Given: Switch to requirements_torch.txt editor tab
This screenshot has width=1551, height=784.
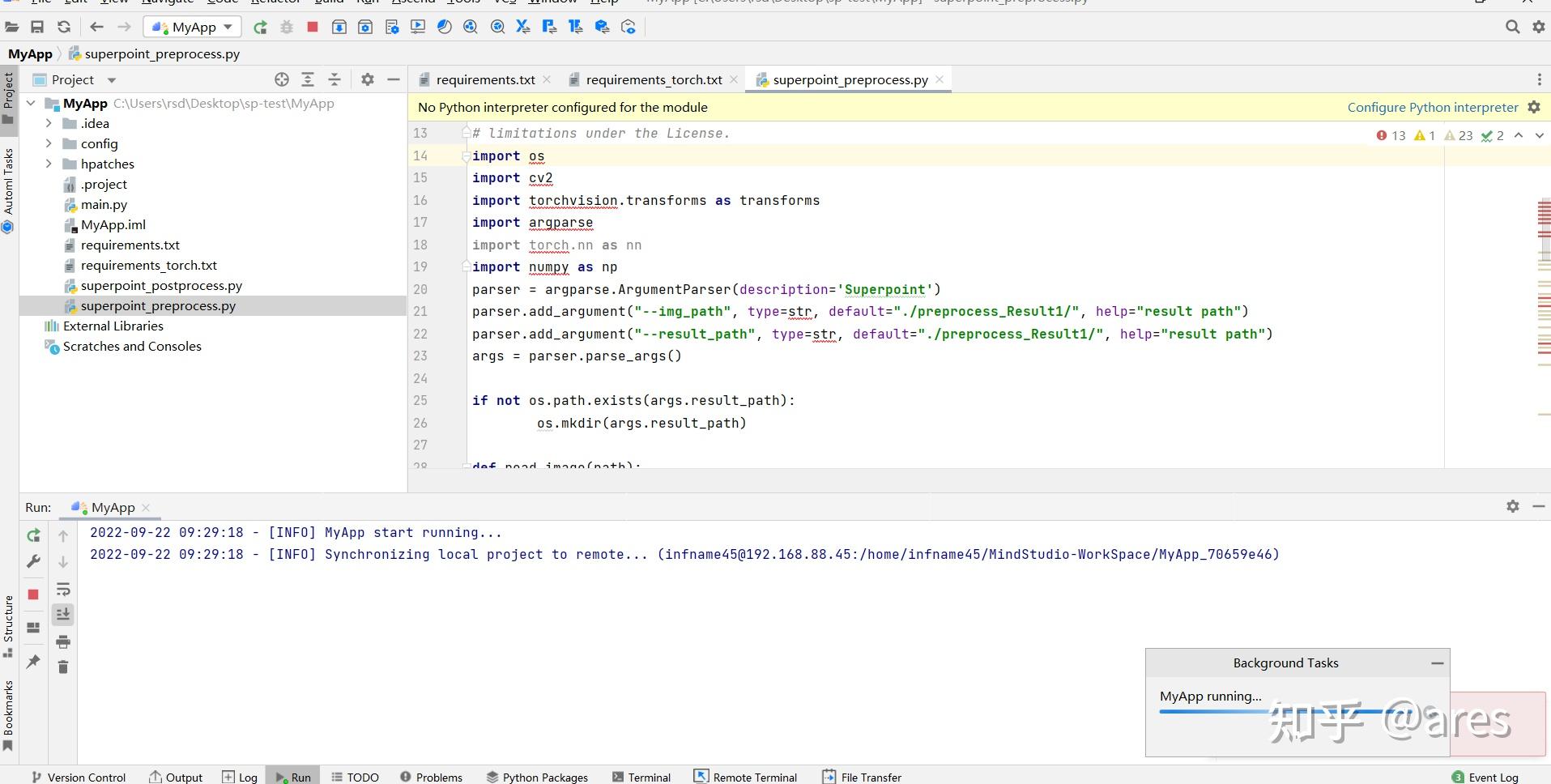Looking at the screenshot, I should [653, 79].
